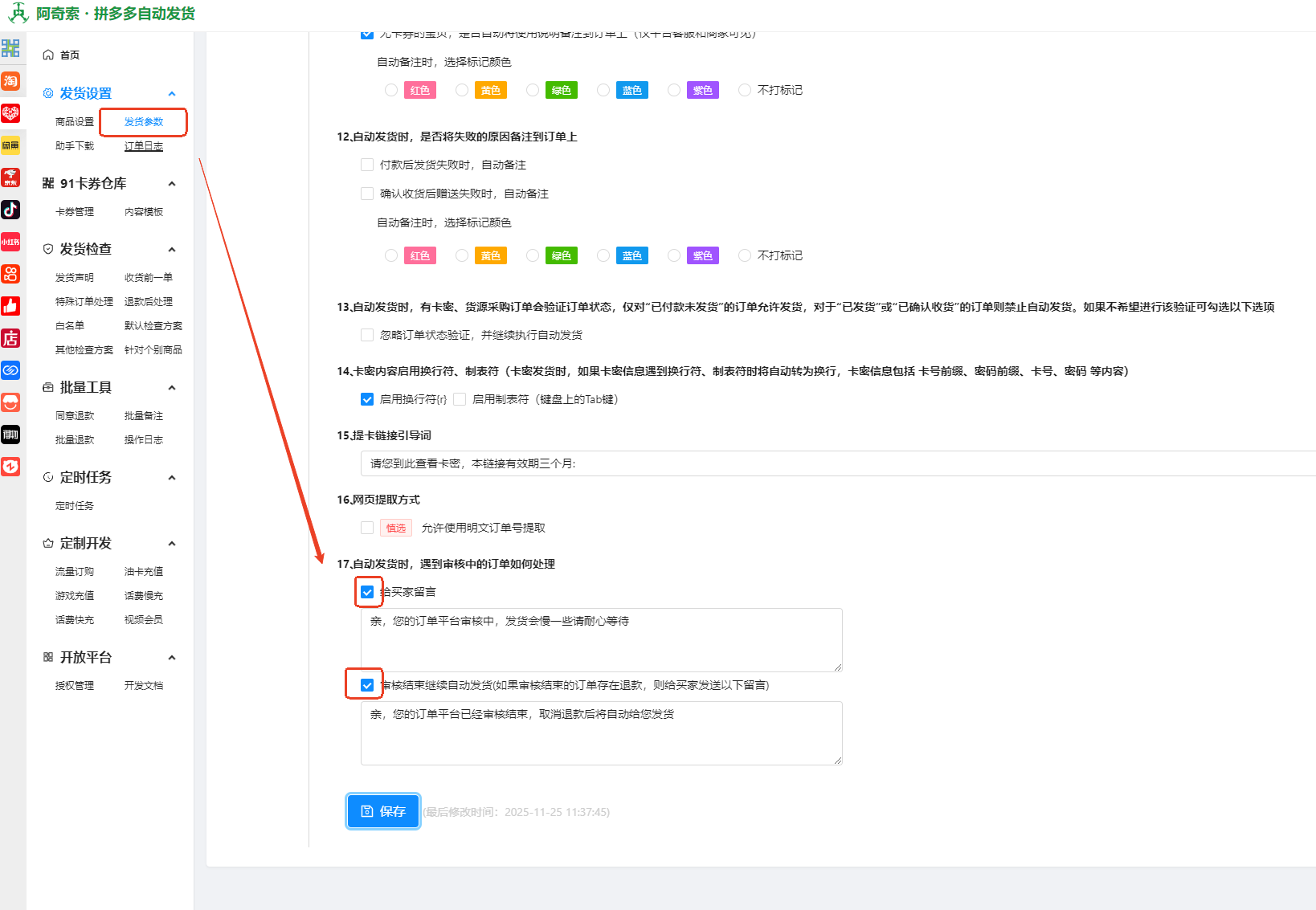Click the gear icon beside 发货设置
This screenshot has height=910, width=1316.
click(x=48, y=93)
